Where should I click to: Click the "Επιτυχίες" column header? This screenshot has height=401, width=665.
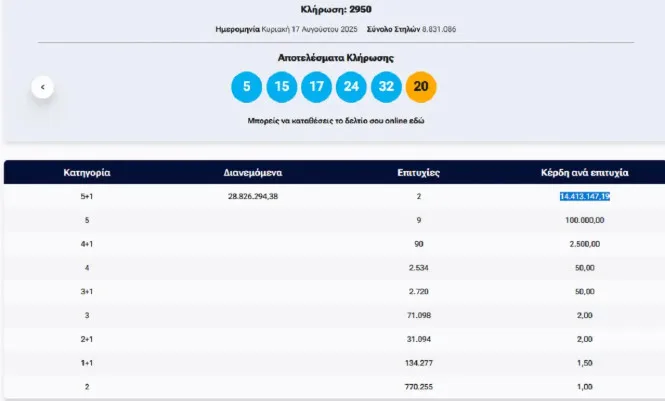[x=419, y=173]
